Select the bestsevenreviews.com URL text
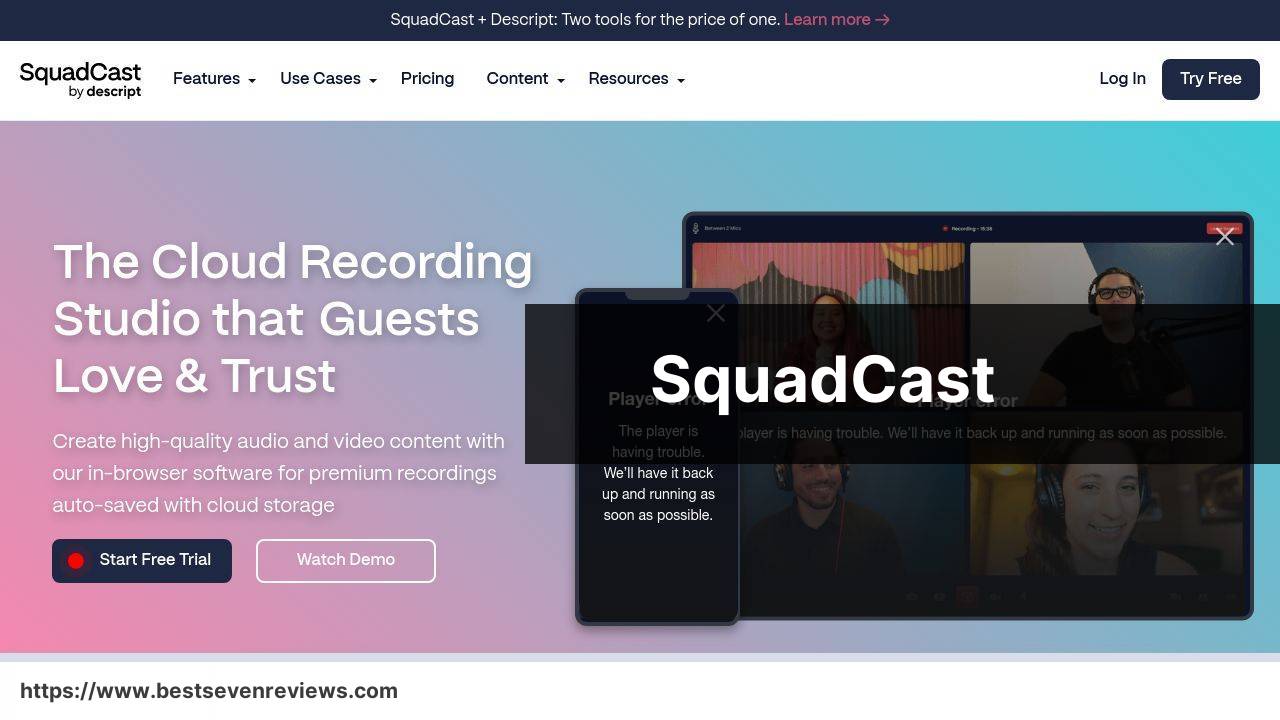This screenshot has width=1280, height=720. pos(209,691)
